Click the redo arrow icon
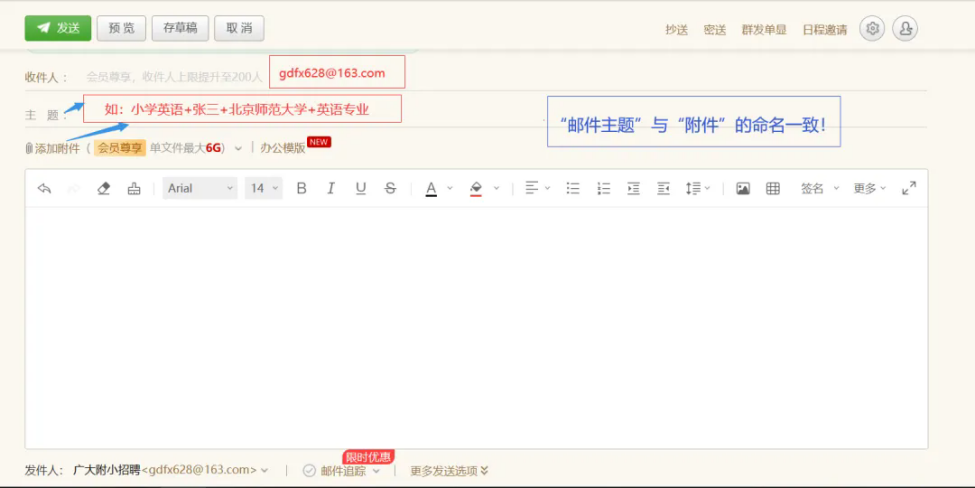975x488 pixels. pos(73,188)
